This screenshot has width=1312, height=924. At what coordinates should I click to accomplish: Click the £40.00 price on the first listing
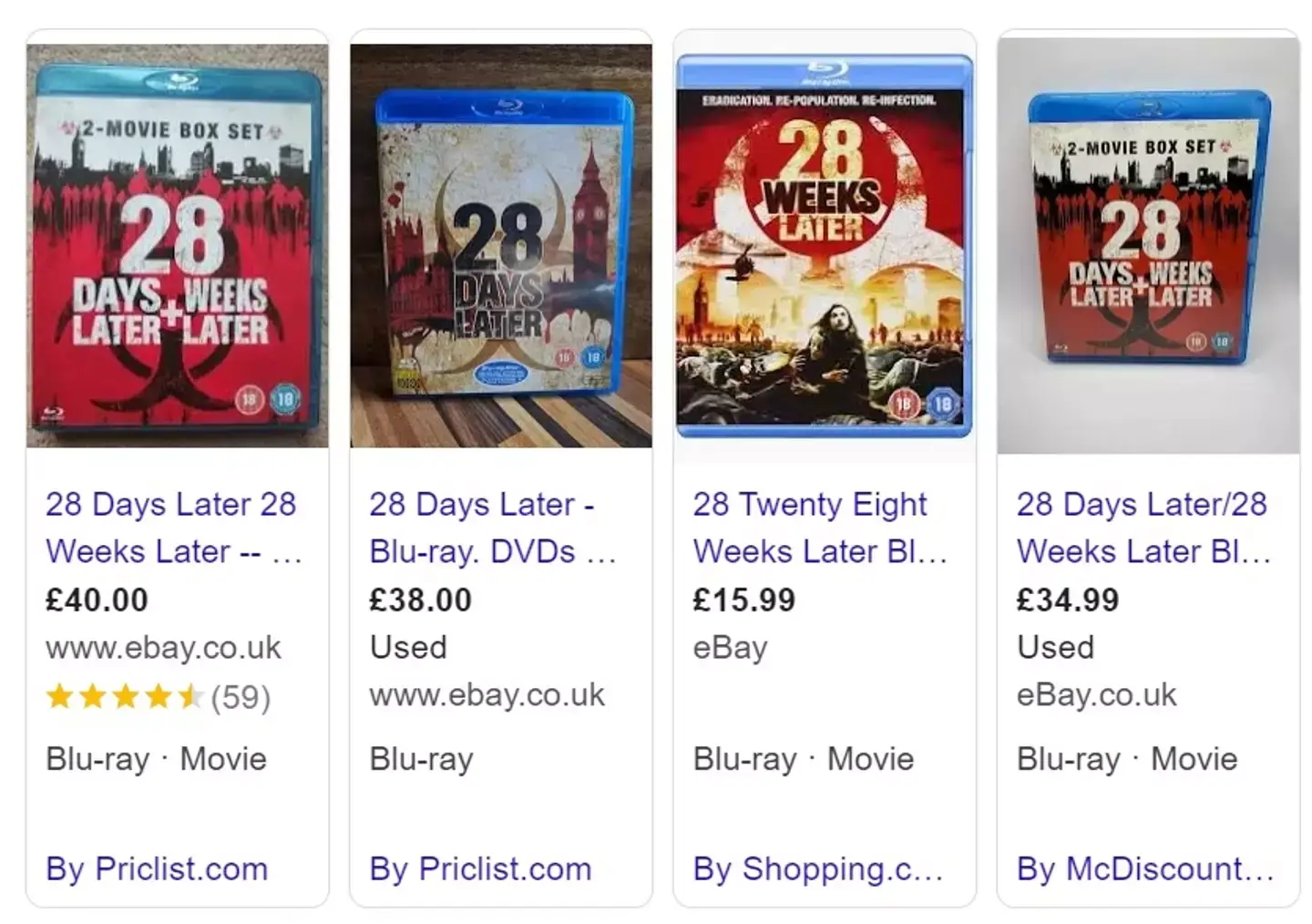[x=97, y=600]
